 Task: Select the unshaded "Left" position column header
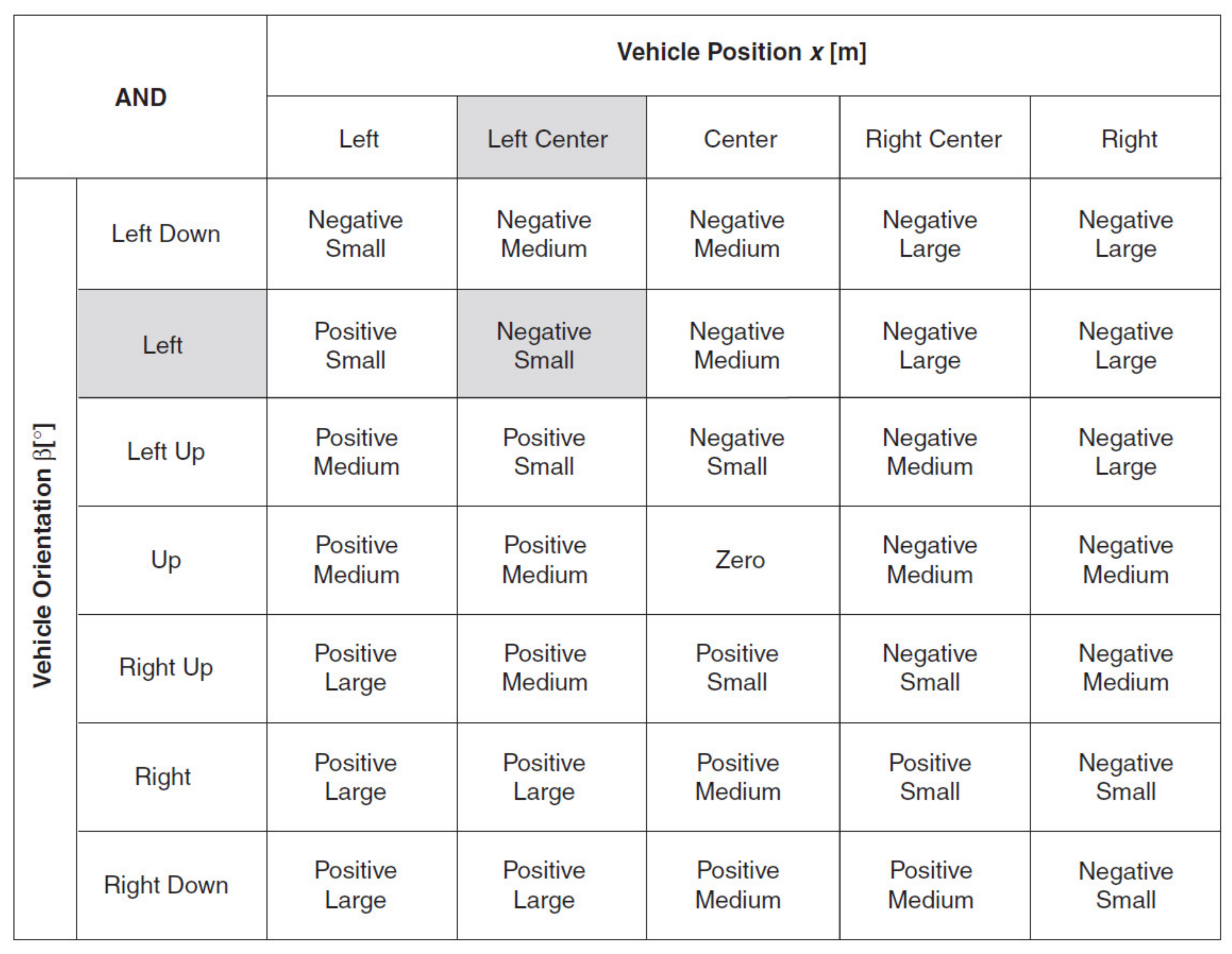point(359,139)
